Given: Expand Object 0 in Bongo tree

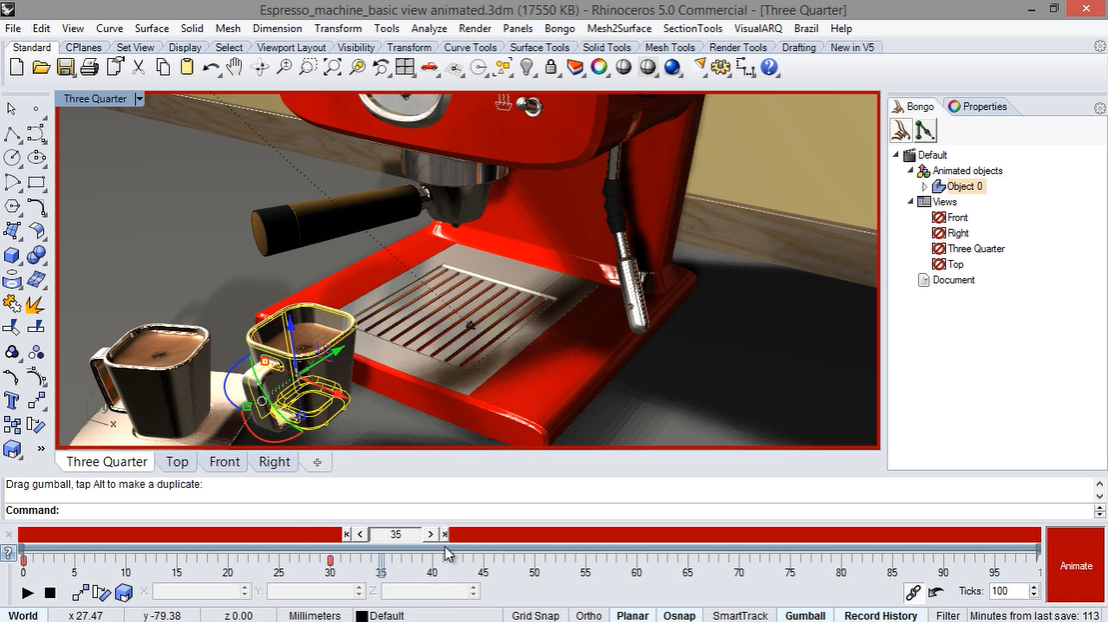Looking at the screenshot, I should point(924,187).
